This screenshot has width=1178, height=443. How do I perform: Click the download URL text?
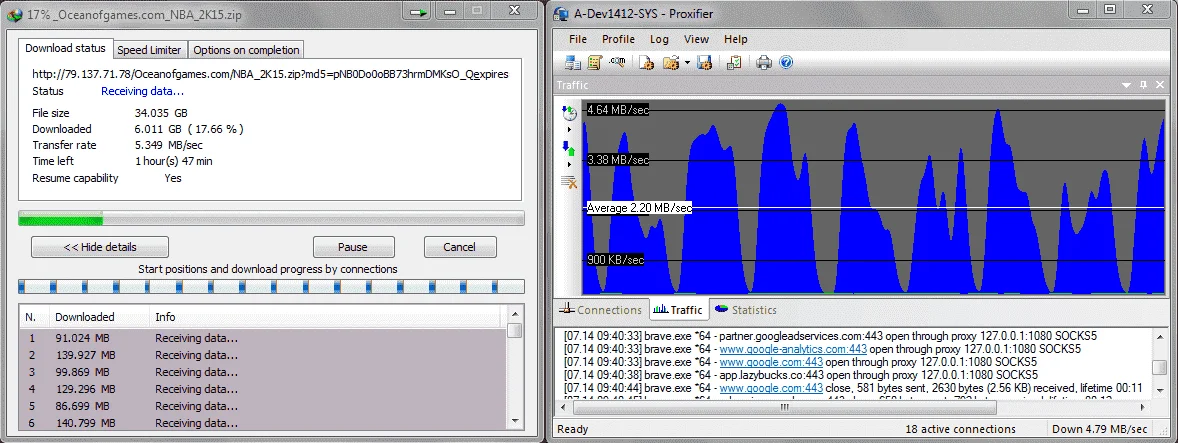270,74
